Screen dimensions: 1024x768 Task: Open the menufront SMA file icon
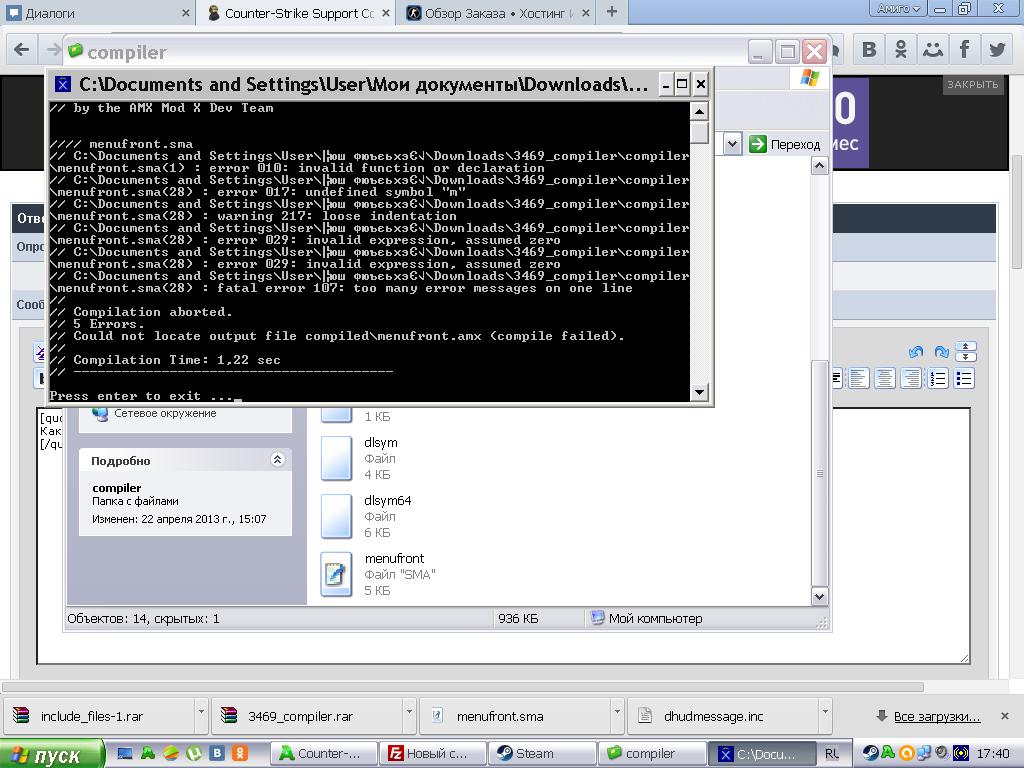point(336,574)
